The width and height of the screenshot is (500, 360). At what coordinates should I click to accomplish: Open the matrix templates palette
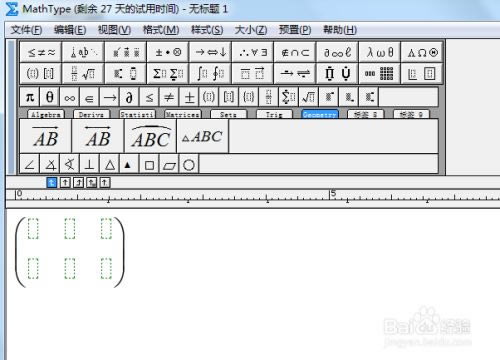coord(380,73)
